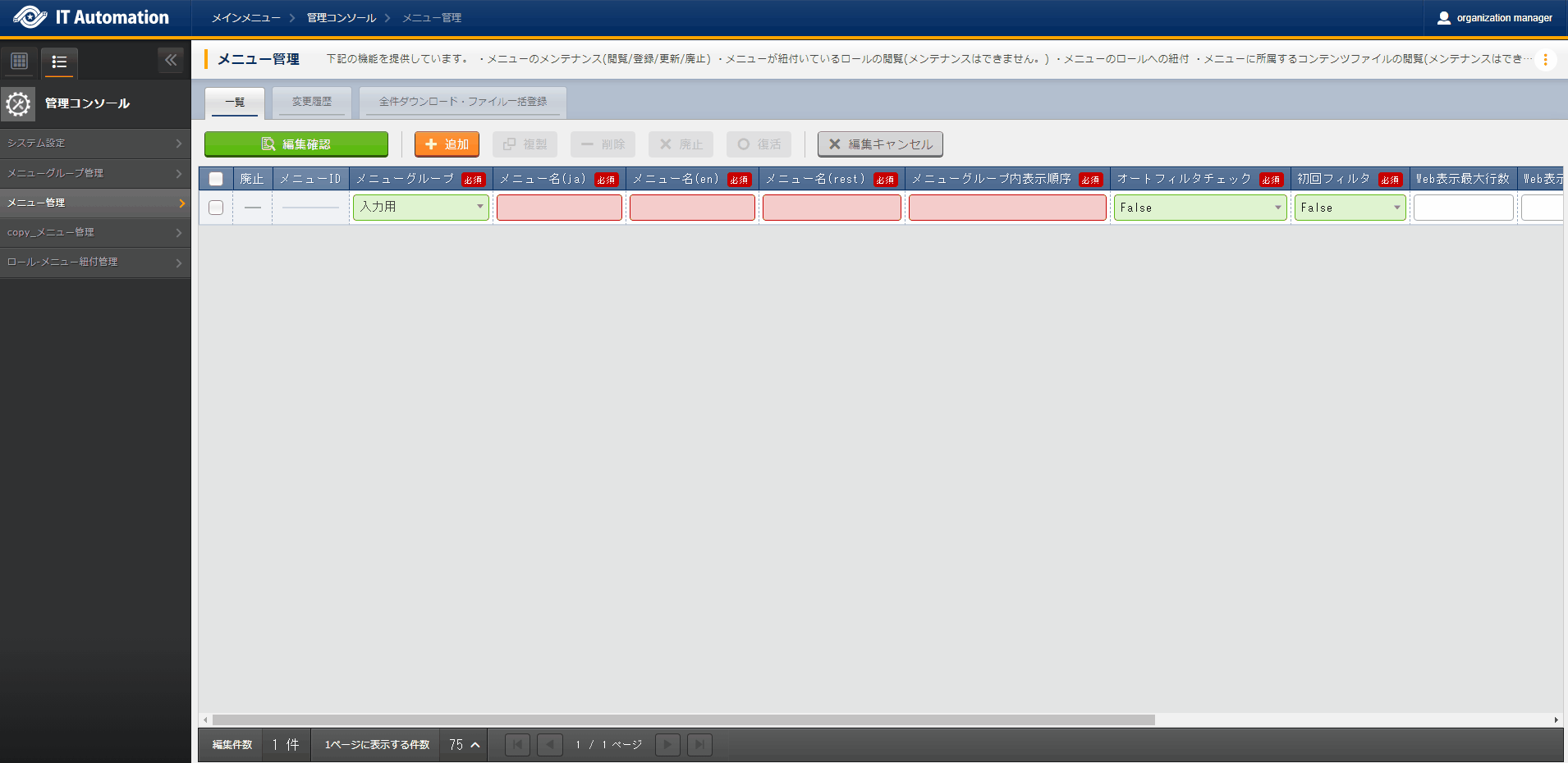Expand メニューグループ管理 sidebar item
1568x763 pixels.
click(x=95, y=173)
